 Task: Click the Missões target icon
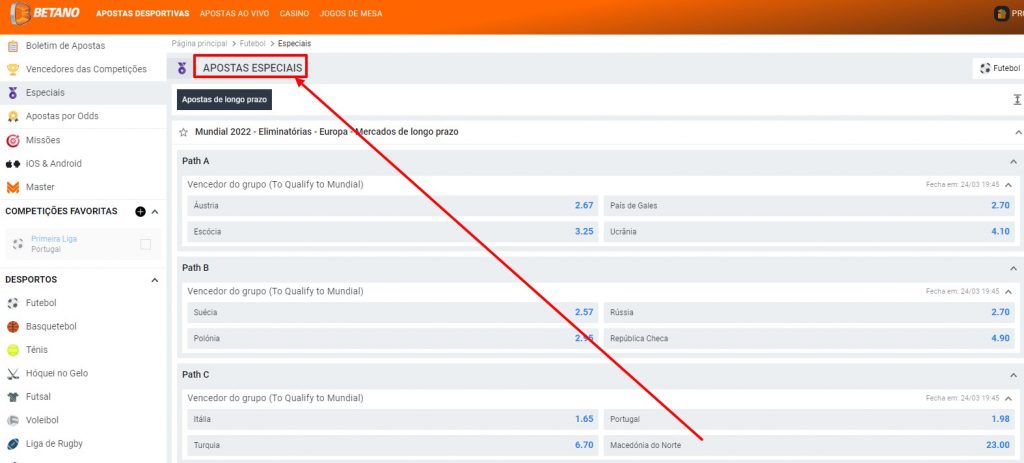pyautogui.click(x=12, y=140)
